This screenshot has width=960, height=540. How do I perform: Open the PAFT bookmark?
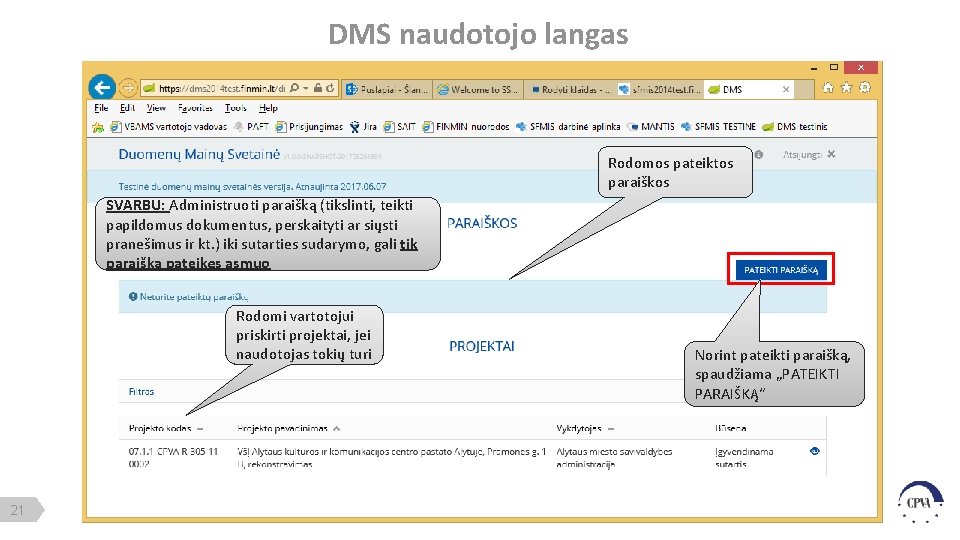click(x=251, y=127)
